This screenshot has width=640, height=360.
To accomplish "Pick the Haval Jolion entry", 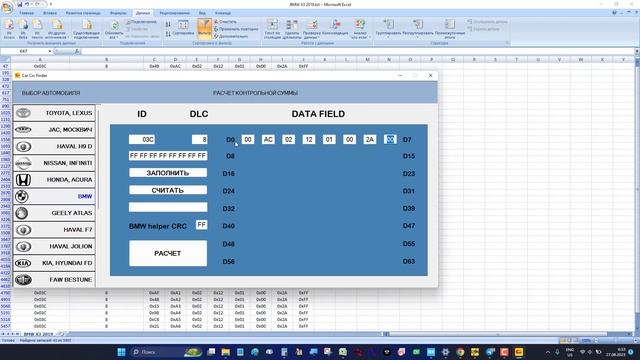I will pyautogui.click(x=54, y=247).
